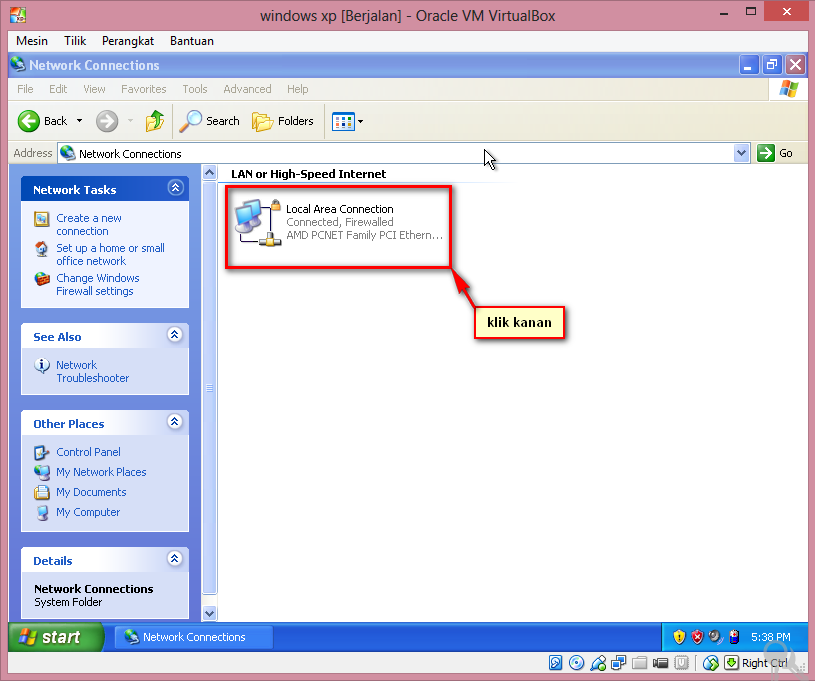Click VirtualBox hard disk activity icon
Image resolution: width=815 pixels, height=681 pixels.
pyautogui.click(x=555, y=663)
